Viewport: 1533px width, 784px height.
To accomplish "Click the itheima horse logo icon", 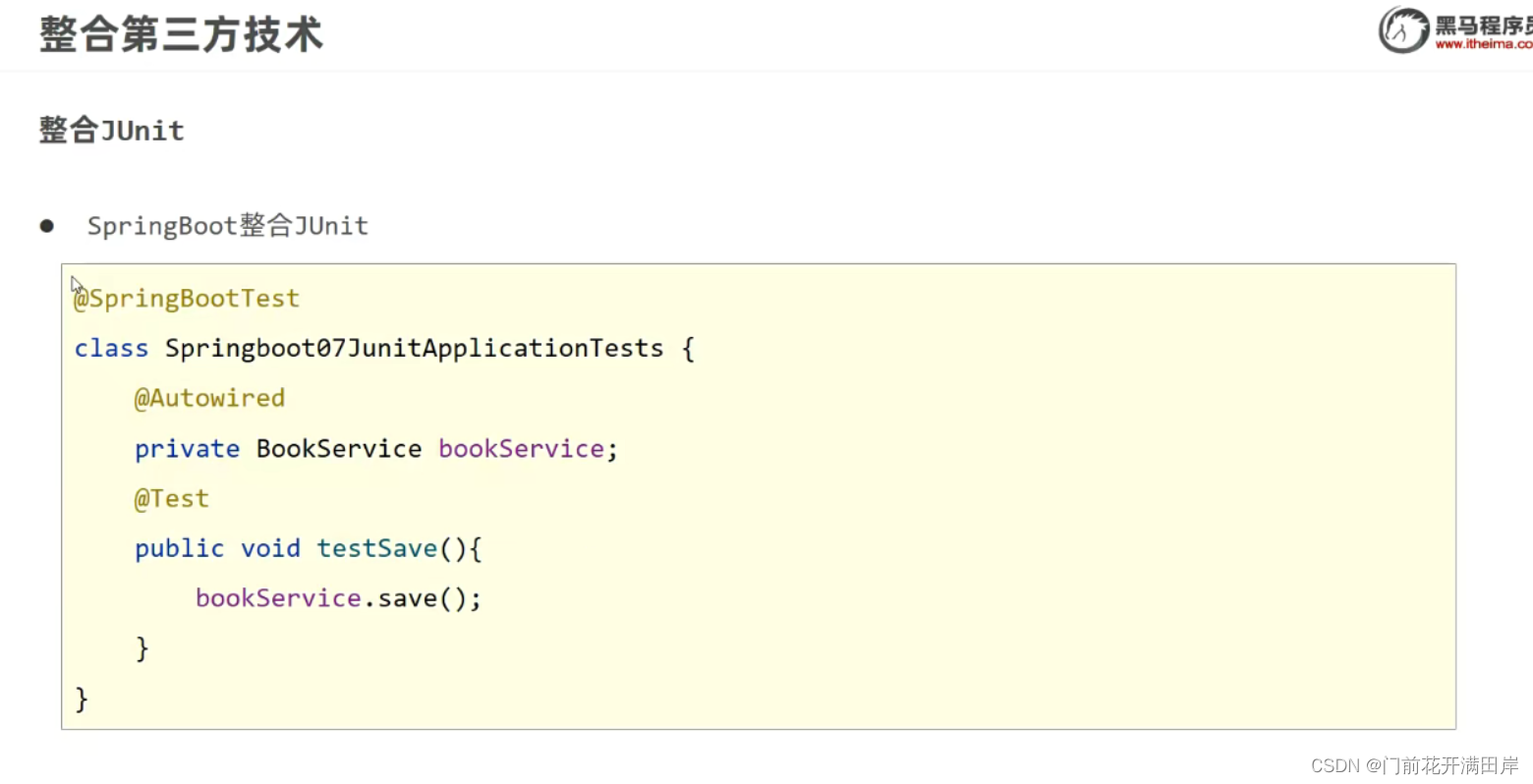I will pos(1403,29).
